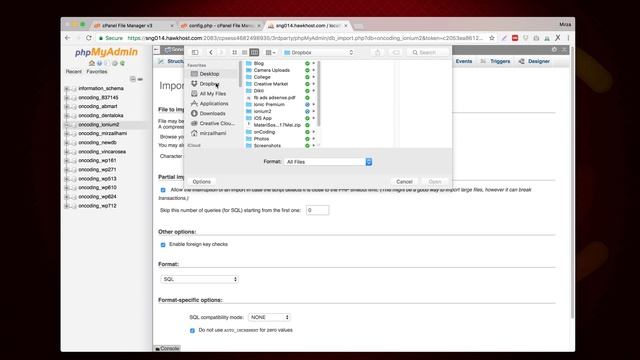
Task: Expand oncoding_mirzailhami database node
Action: point(67,133)
